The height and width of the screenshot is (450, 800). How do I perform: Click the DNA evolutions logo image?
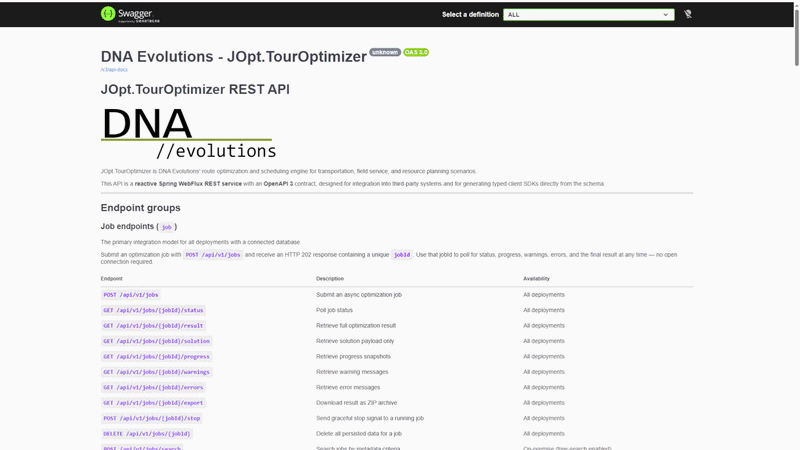point(188,132)
